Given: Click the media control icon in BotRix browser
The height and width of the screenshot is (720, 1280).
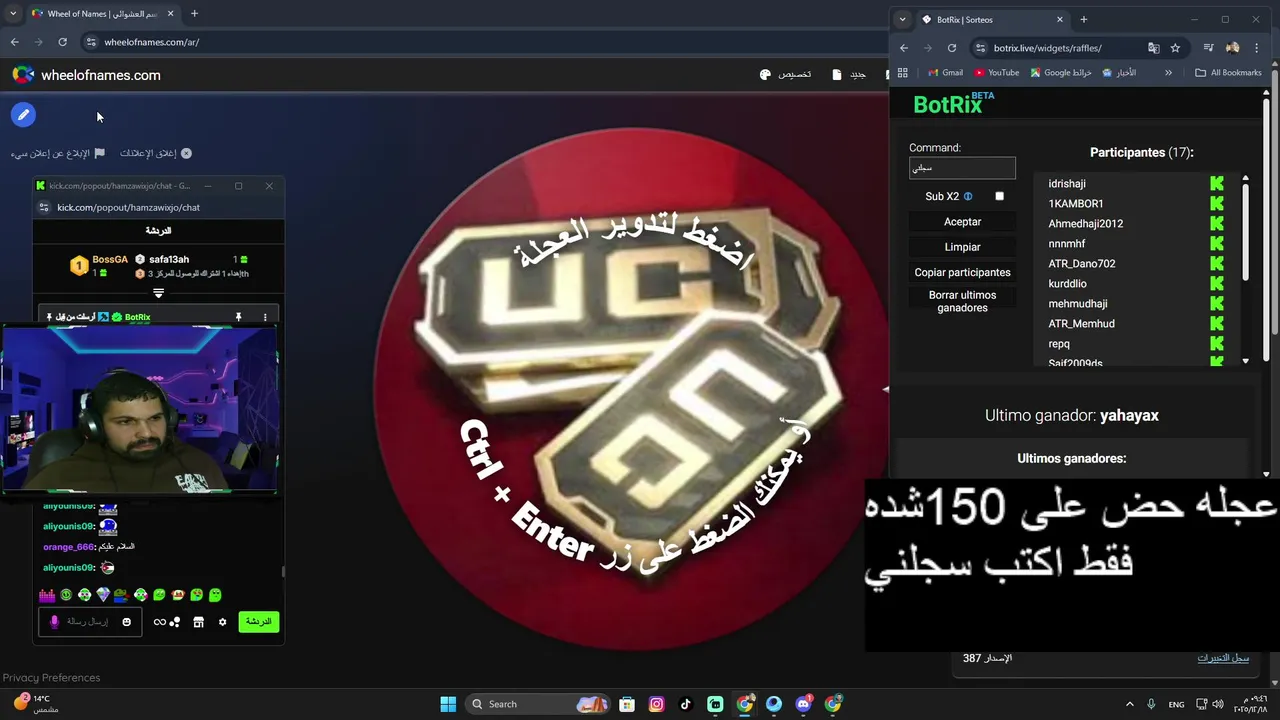Looking at the screenshot, I should click(x=1209, y=48).
